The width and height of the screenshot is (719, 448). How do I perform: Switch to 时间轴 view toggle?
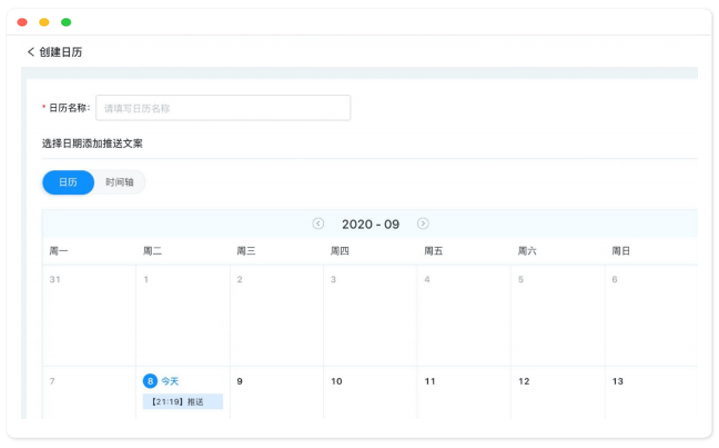(120, 182)
